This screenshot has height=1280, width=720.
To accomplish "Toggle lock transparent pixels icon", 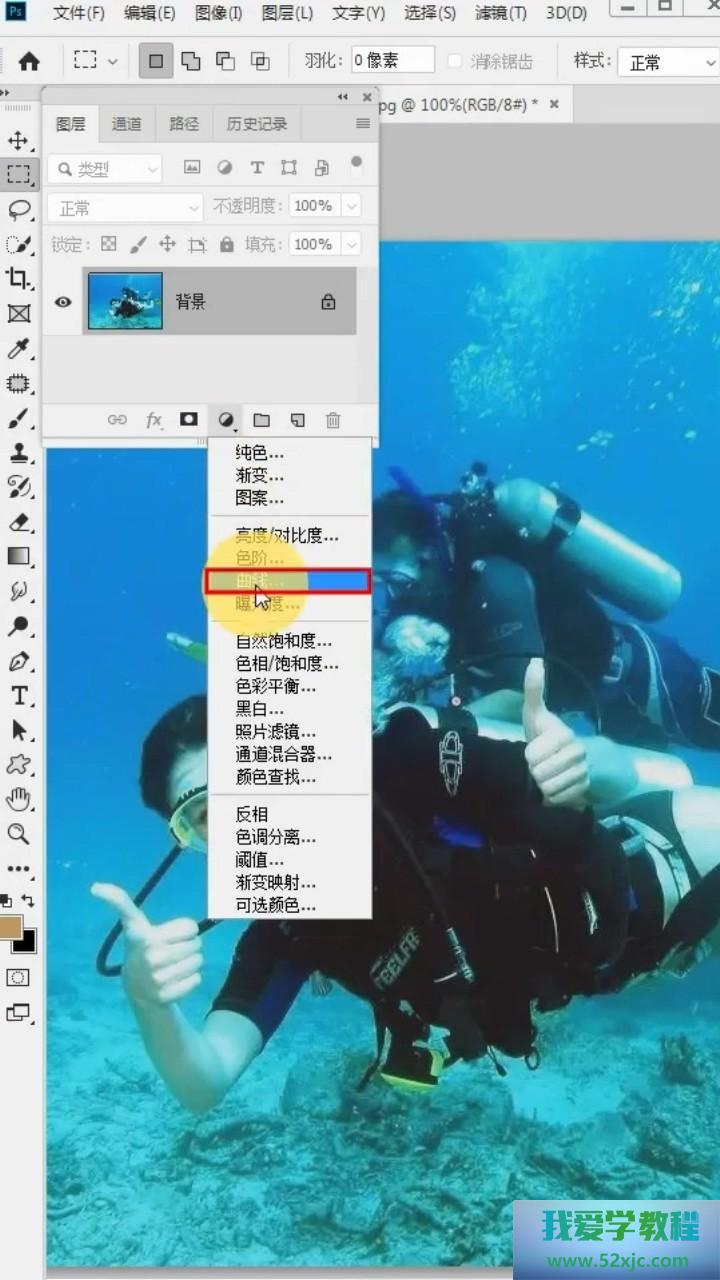I will 109,244.
